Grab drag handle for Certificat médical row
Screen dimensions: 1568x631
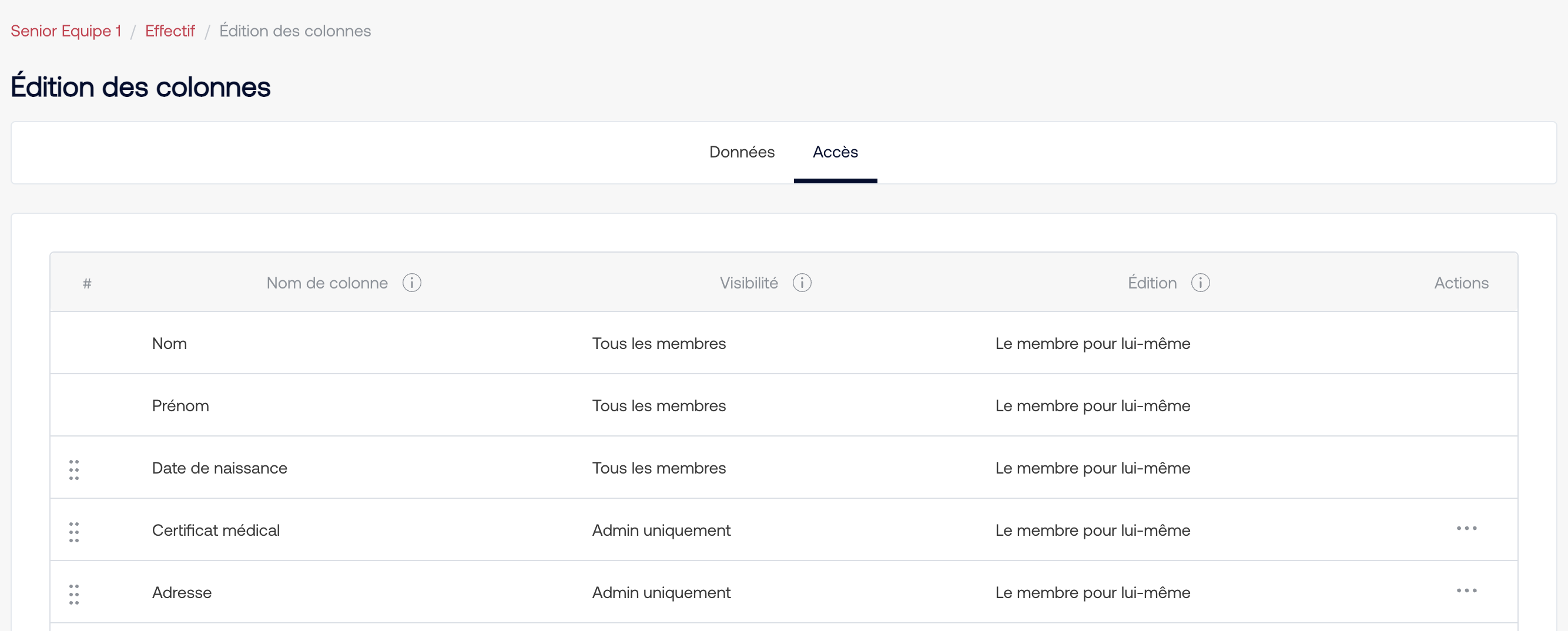tap(73, 532)
